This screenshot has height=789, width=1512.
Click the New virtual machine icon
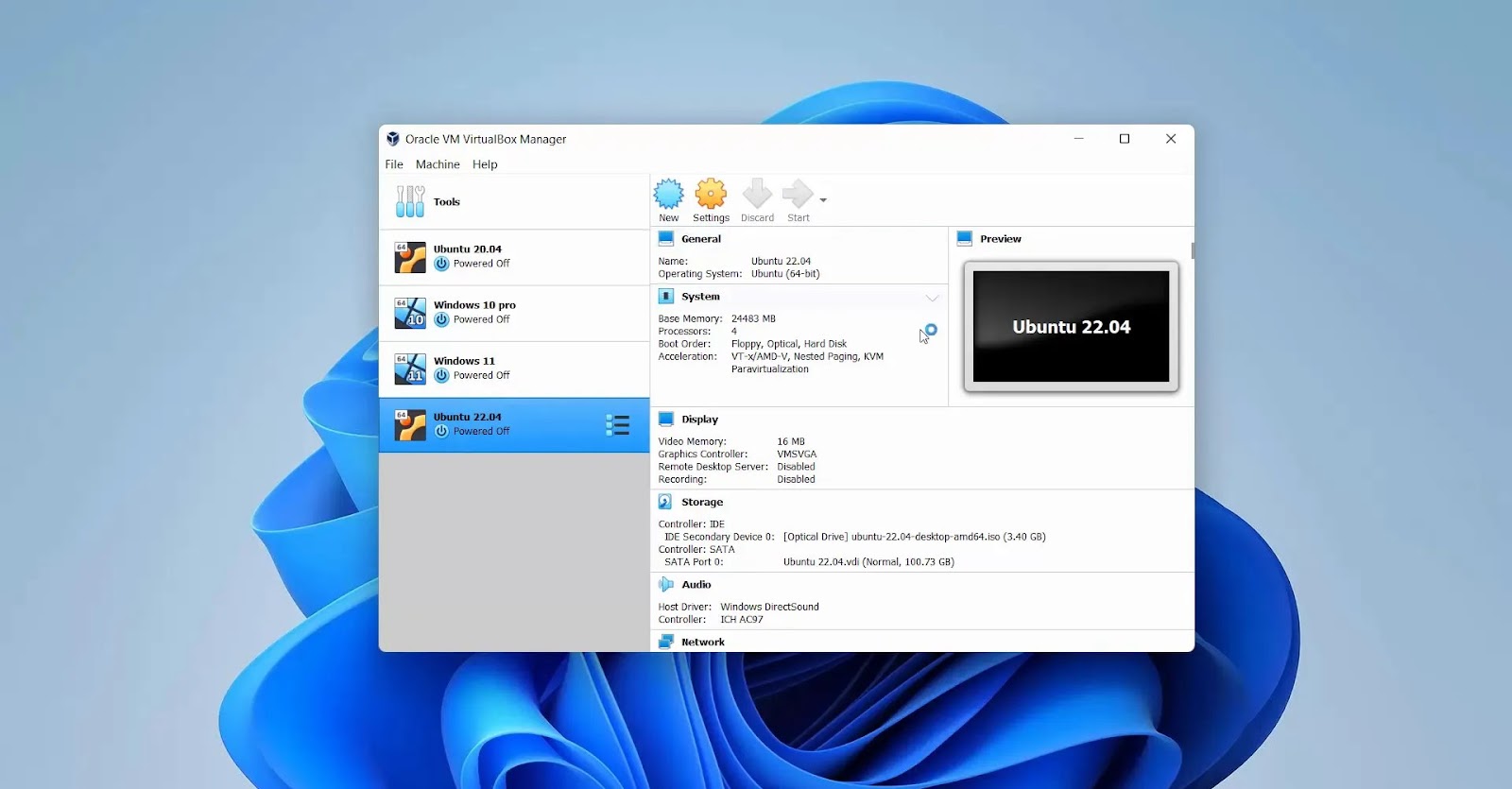click(668, 194)
